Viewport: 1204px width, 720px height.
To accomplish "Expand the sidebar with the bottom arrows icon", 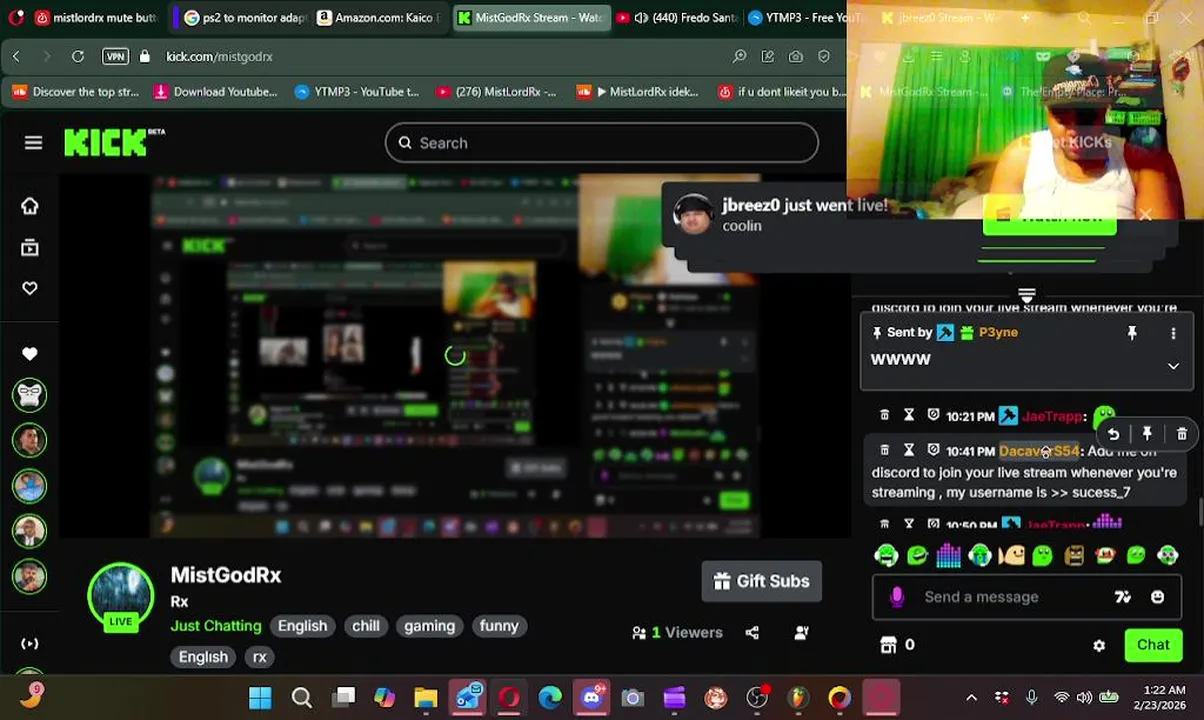I will (30, 644).
